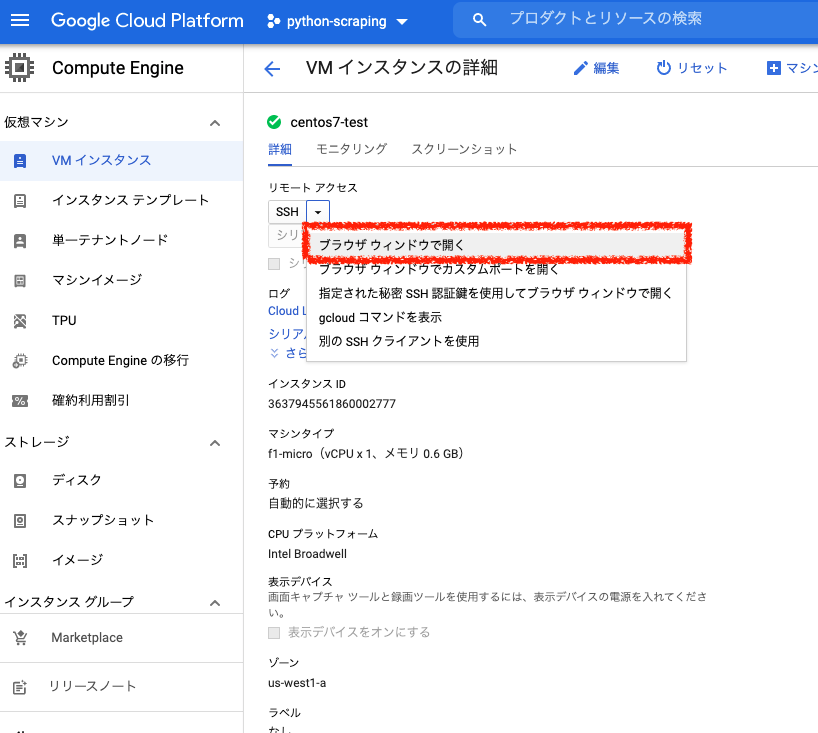818x733 pixels.
Task: Open the TPU page
Action: coord(64,320)
